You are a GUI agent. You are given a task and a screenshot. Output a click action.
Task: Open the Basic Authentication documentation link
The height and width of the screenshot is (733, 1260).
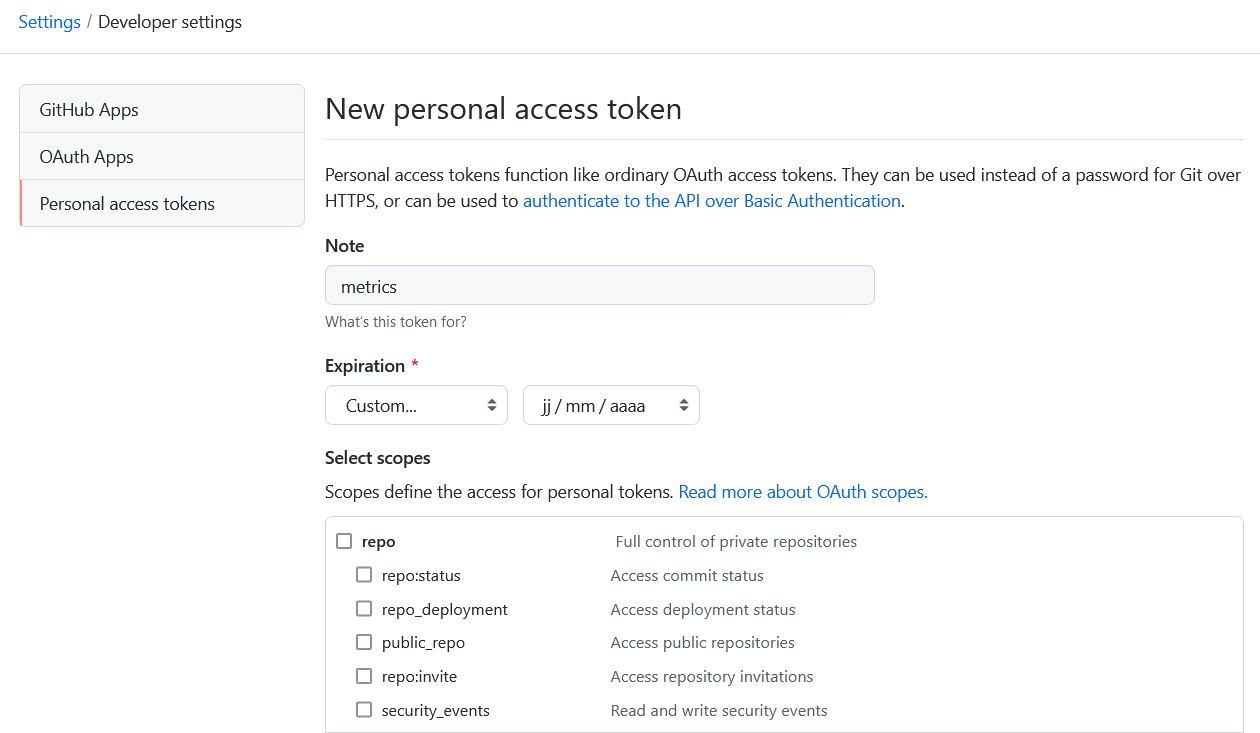(x=711, y=200)
